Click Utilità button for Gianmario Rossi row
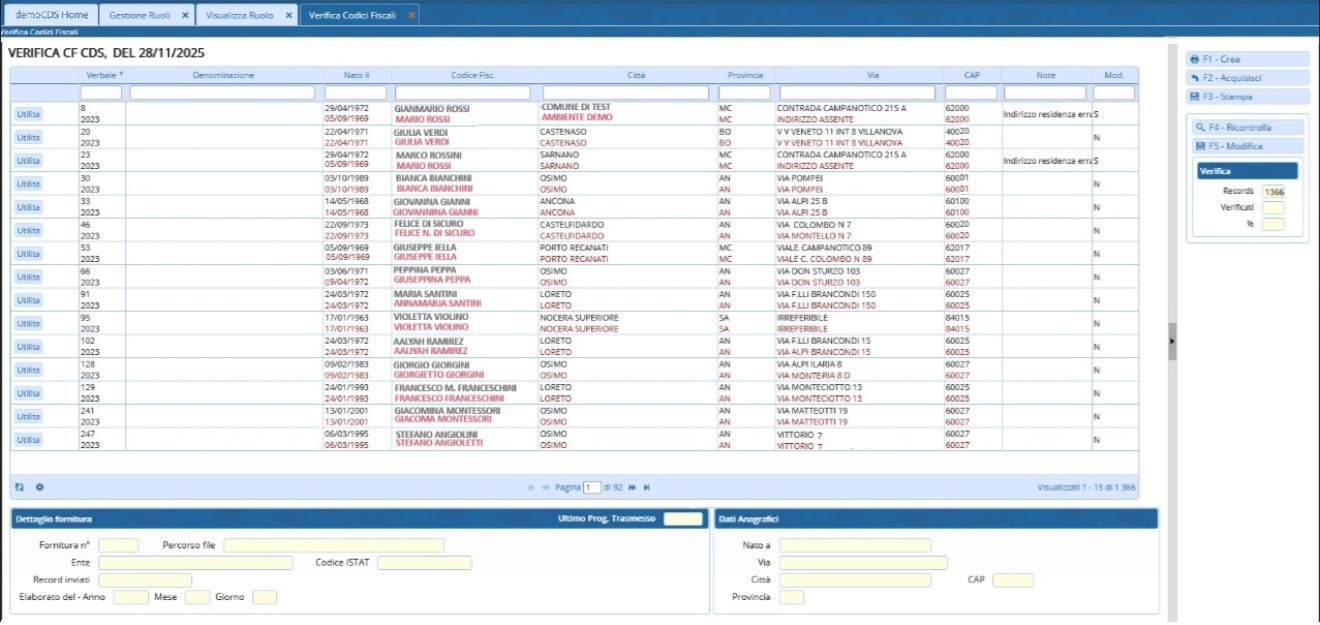Screen dimensions: 1320x625 pyautogui.click(x=28, y=114)
